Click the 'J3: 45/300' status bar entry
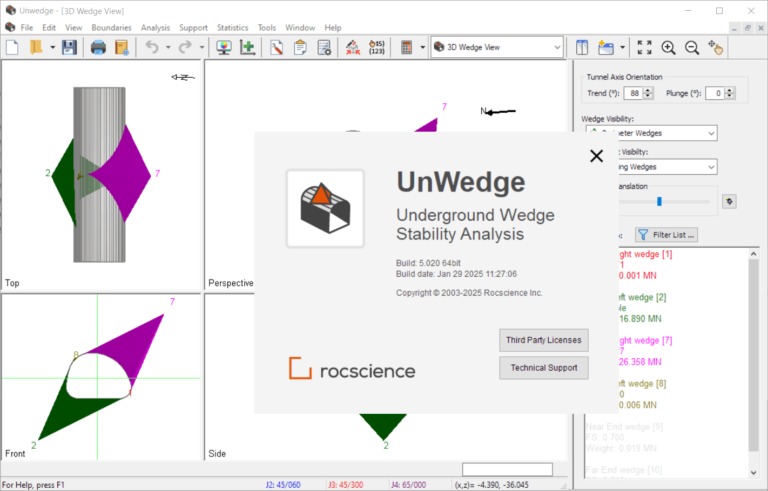The width and height of the screenshot is (768, 491). pos(345,485)
